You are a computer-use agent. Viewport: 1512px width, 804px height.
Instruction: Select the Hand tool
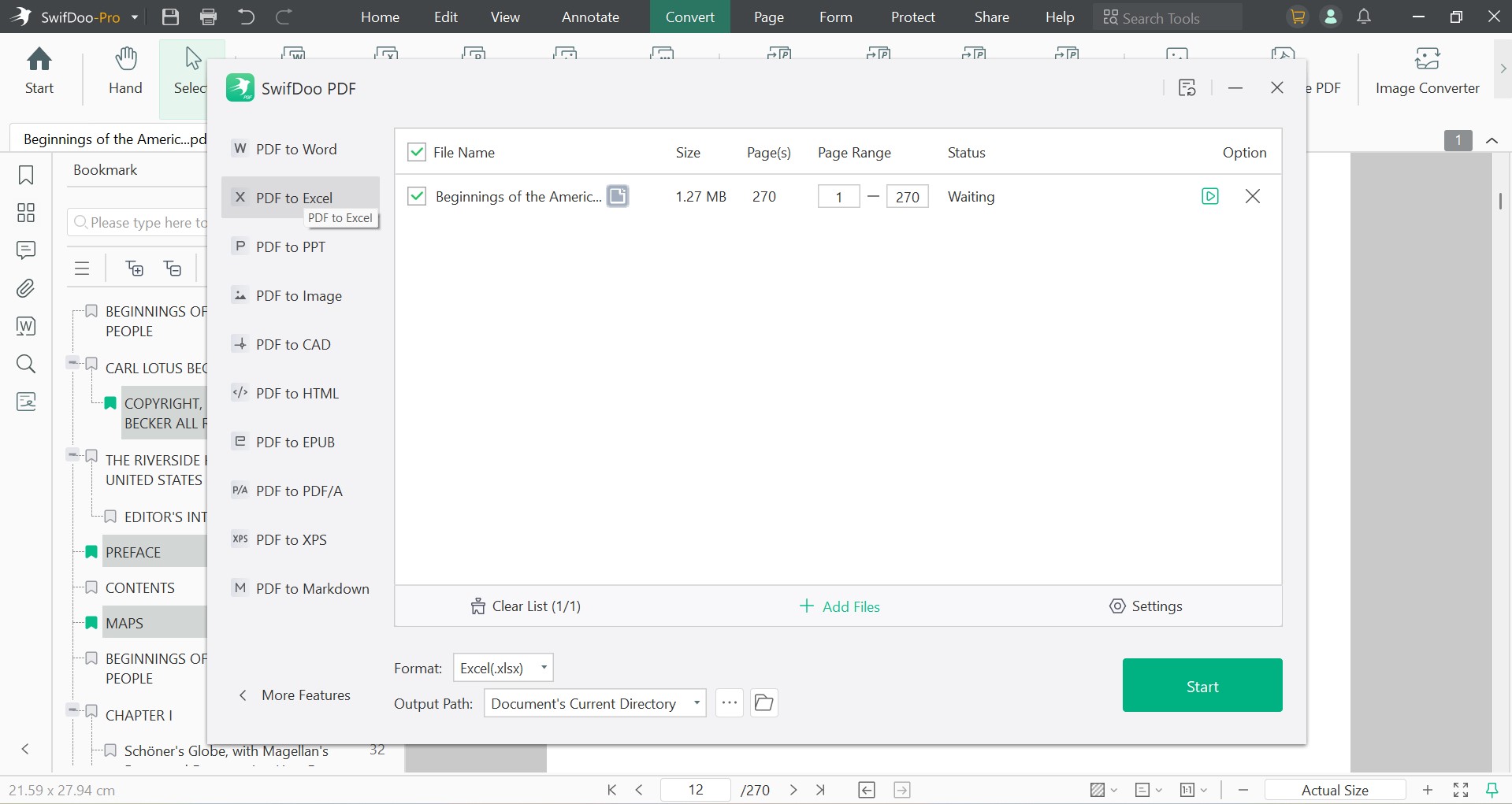click(x=125, y=71)
